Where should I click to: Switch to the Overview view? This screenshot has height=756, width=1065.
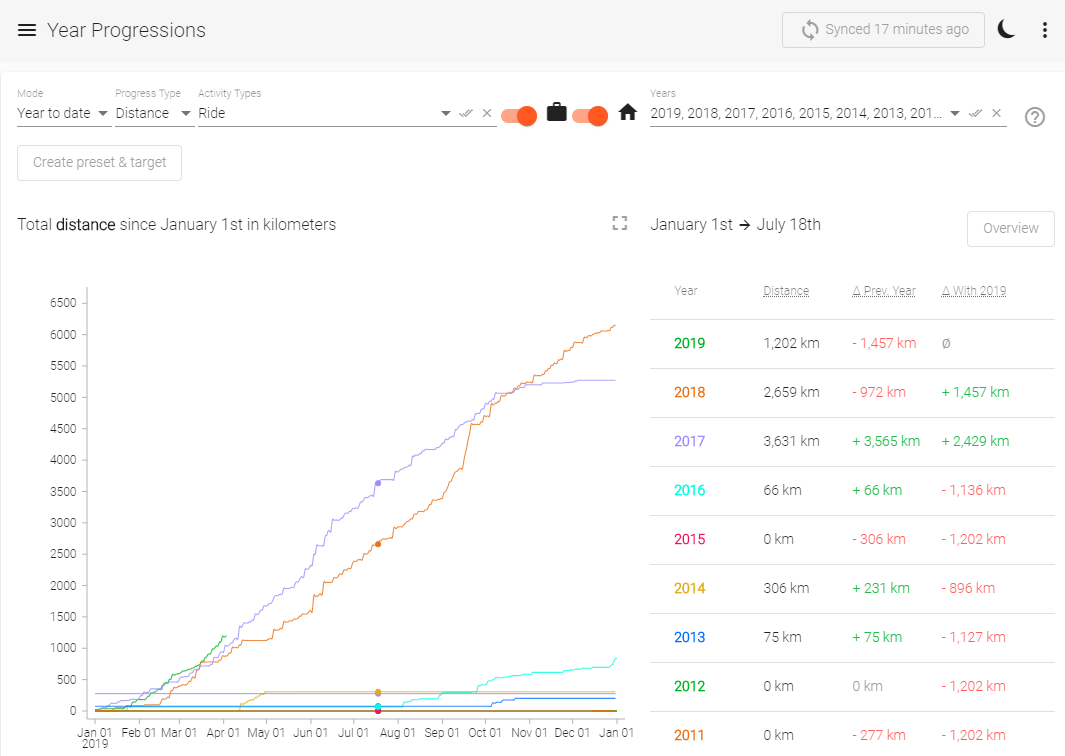pos(1010,228)
